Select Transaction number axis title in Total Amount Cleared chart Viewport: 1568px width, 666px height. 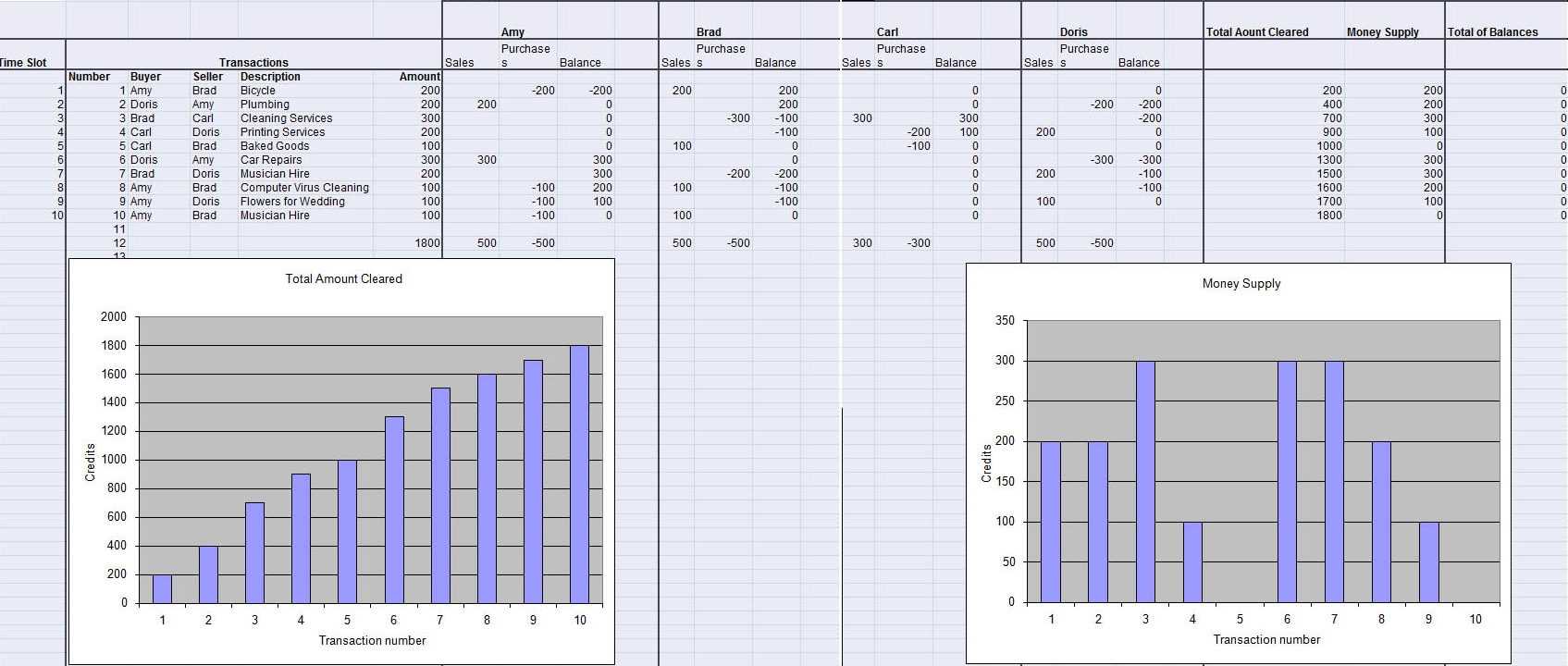[372, 640]
